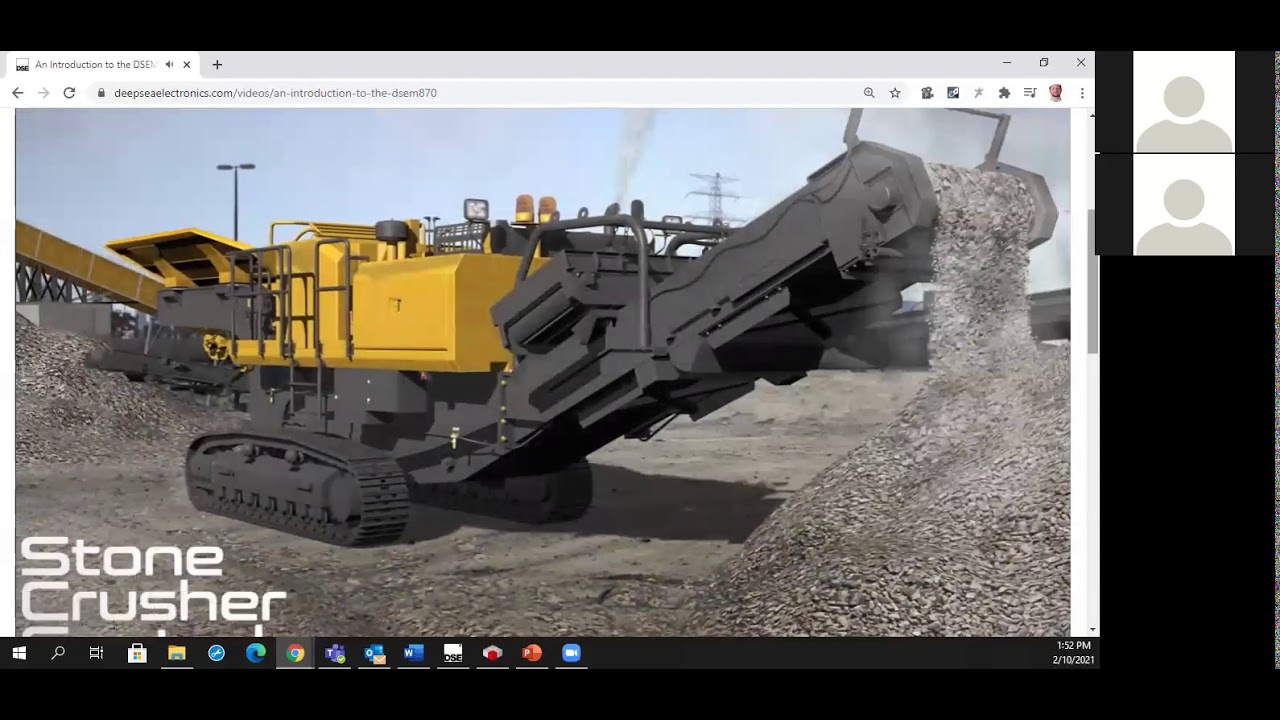The height and width of the screenshot is (720, 1280).
Task: Open the DSE application on taskbar
Action: [453, 653]
